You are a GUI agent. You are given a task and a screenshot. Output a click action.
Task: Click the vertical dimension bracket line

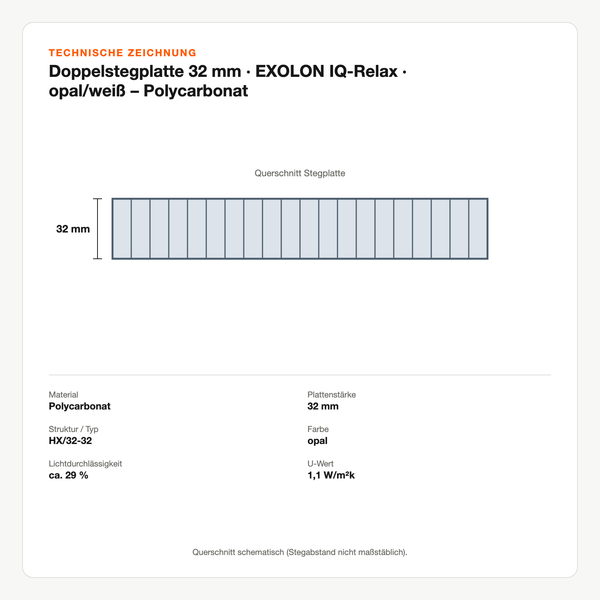(98, 229)
